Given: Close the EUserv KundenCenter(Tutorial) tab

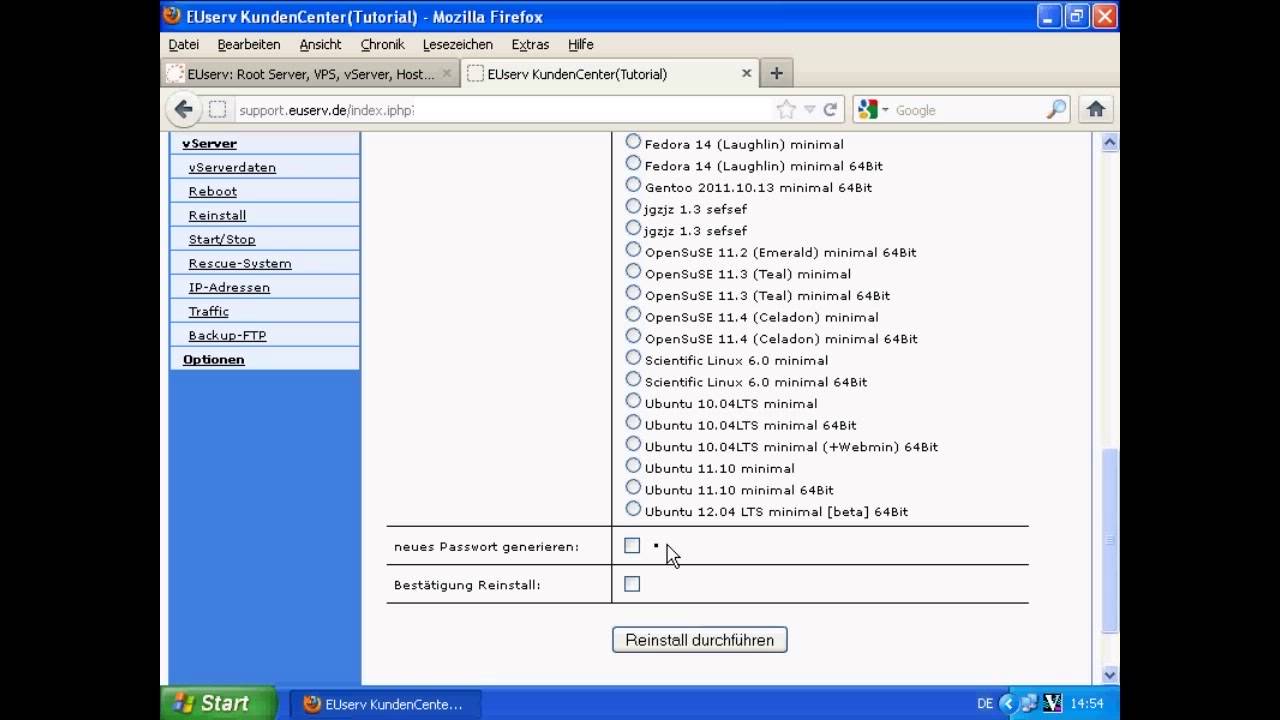Looking at the screenshot, I should (746, 73).
